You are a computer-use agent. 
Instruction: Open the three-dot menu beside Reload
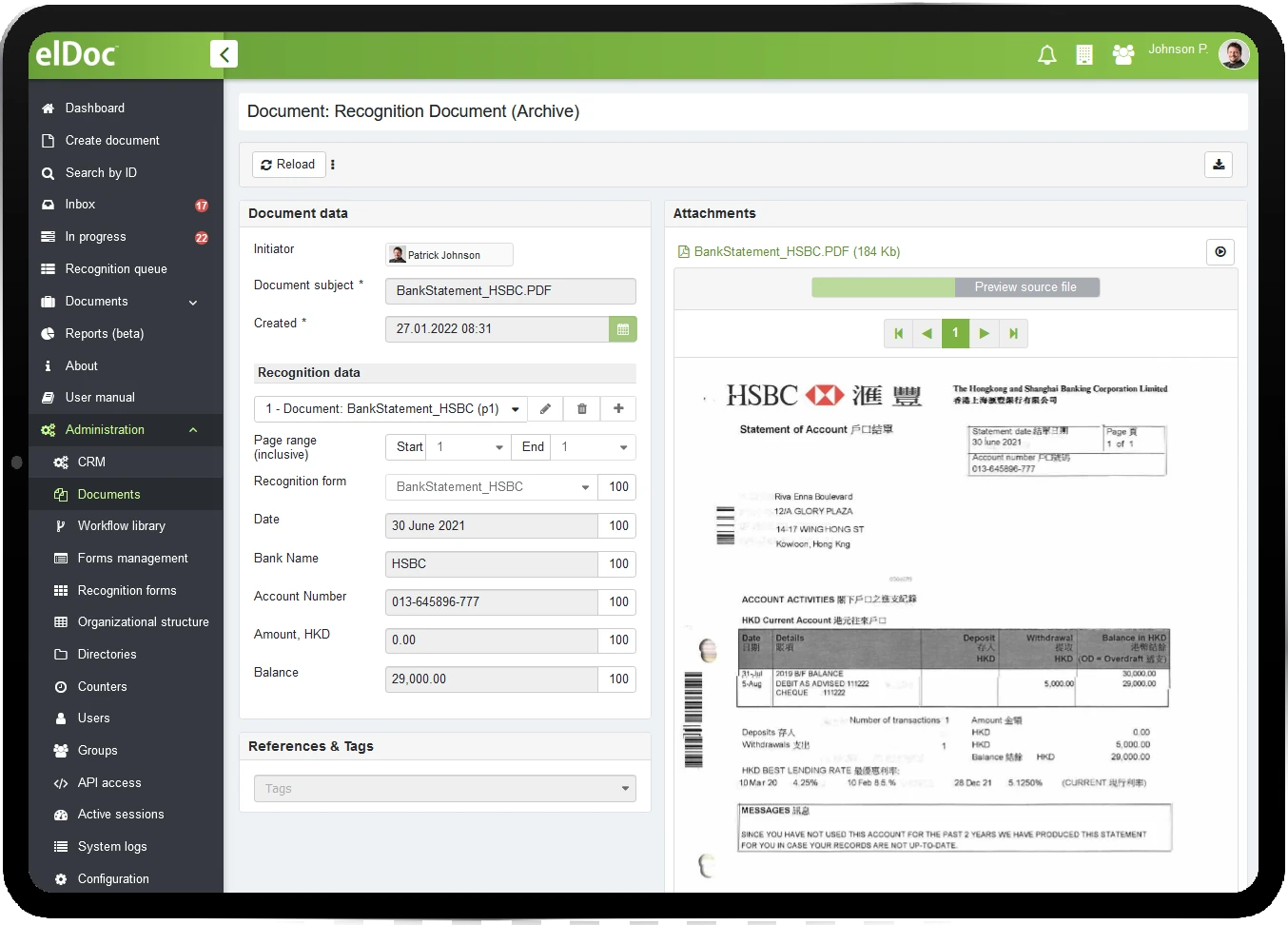333,165
